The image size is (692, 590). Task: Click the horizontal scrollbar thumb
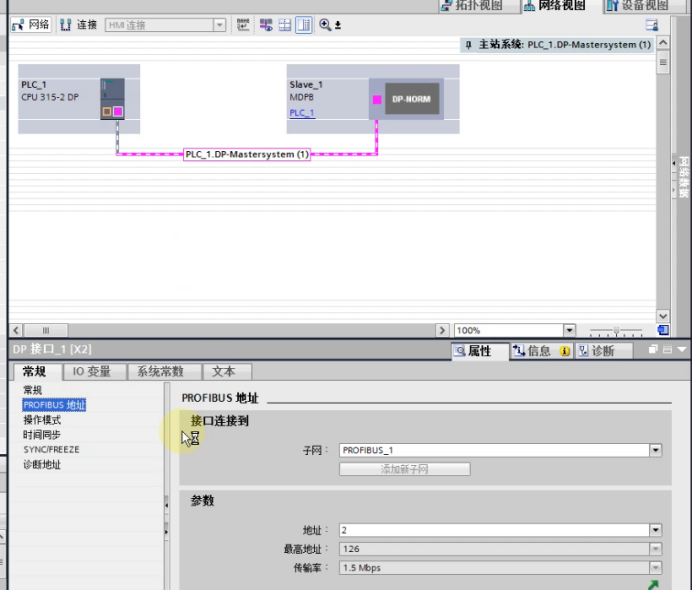coord(46,330)
